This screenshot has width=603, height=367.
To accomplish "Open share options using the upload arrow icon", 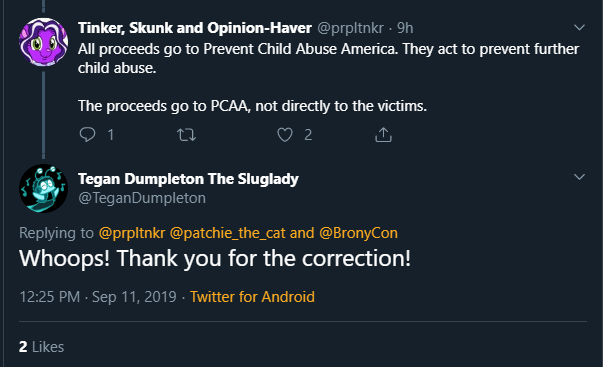I will pos(383,135).
